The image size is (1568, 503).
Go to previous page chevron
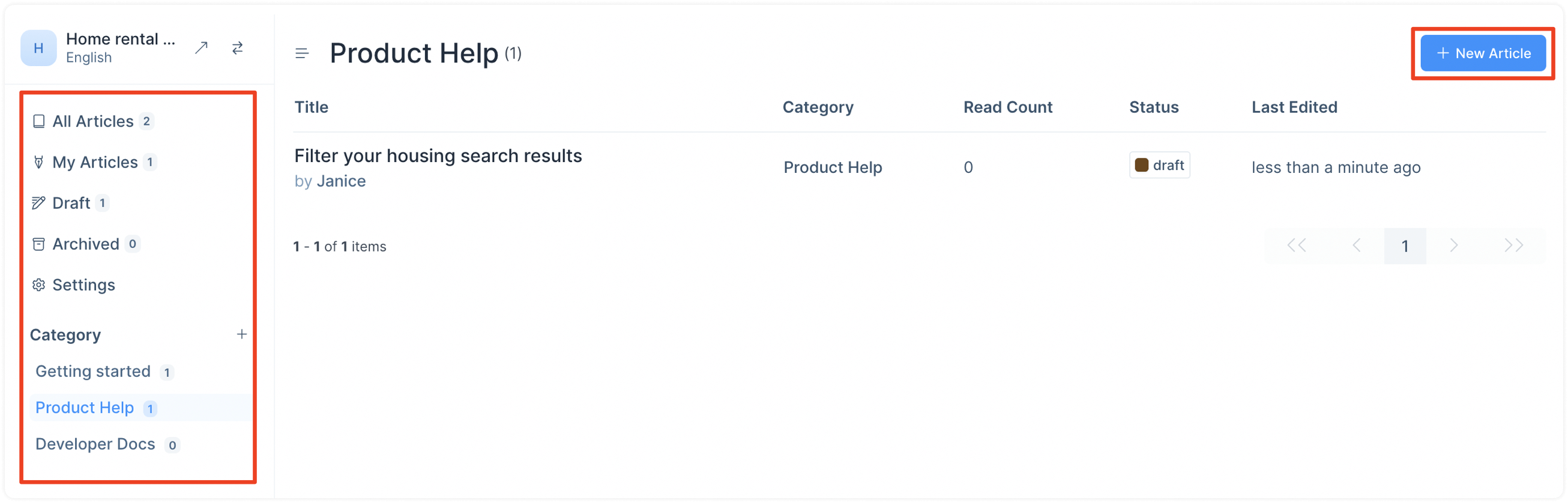pyautogui.click(x=1356, y=245)
